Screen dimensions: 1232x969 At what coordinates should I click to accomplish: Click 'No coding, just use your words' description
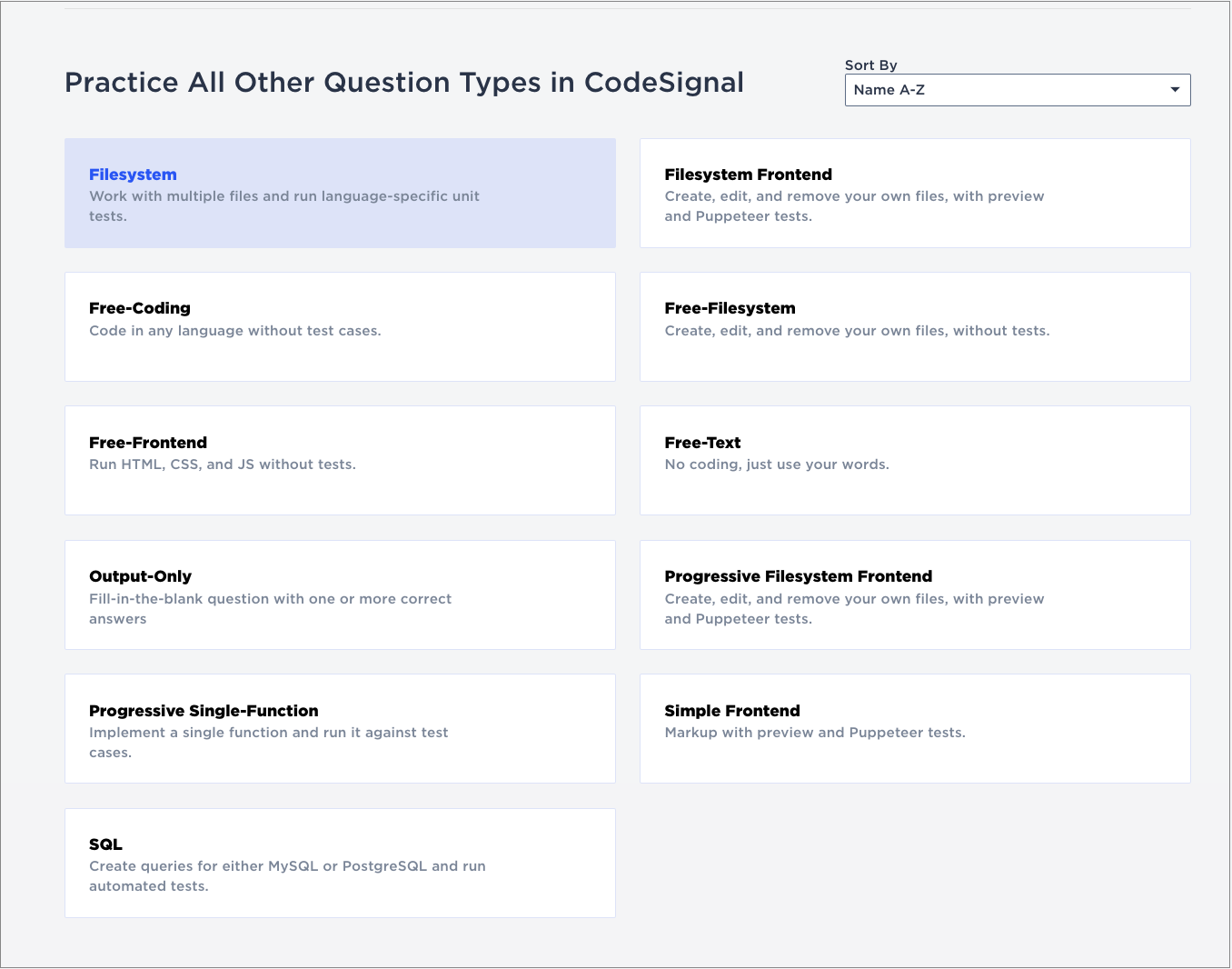point(777,465)
